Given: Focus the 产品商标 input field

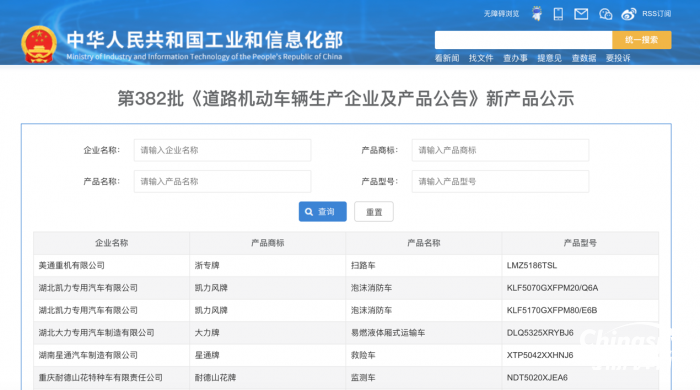Looking at the screenshot, I should [x=500, y=150].
